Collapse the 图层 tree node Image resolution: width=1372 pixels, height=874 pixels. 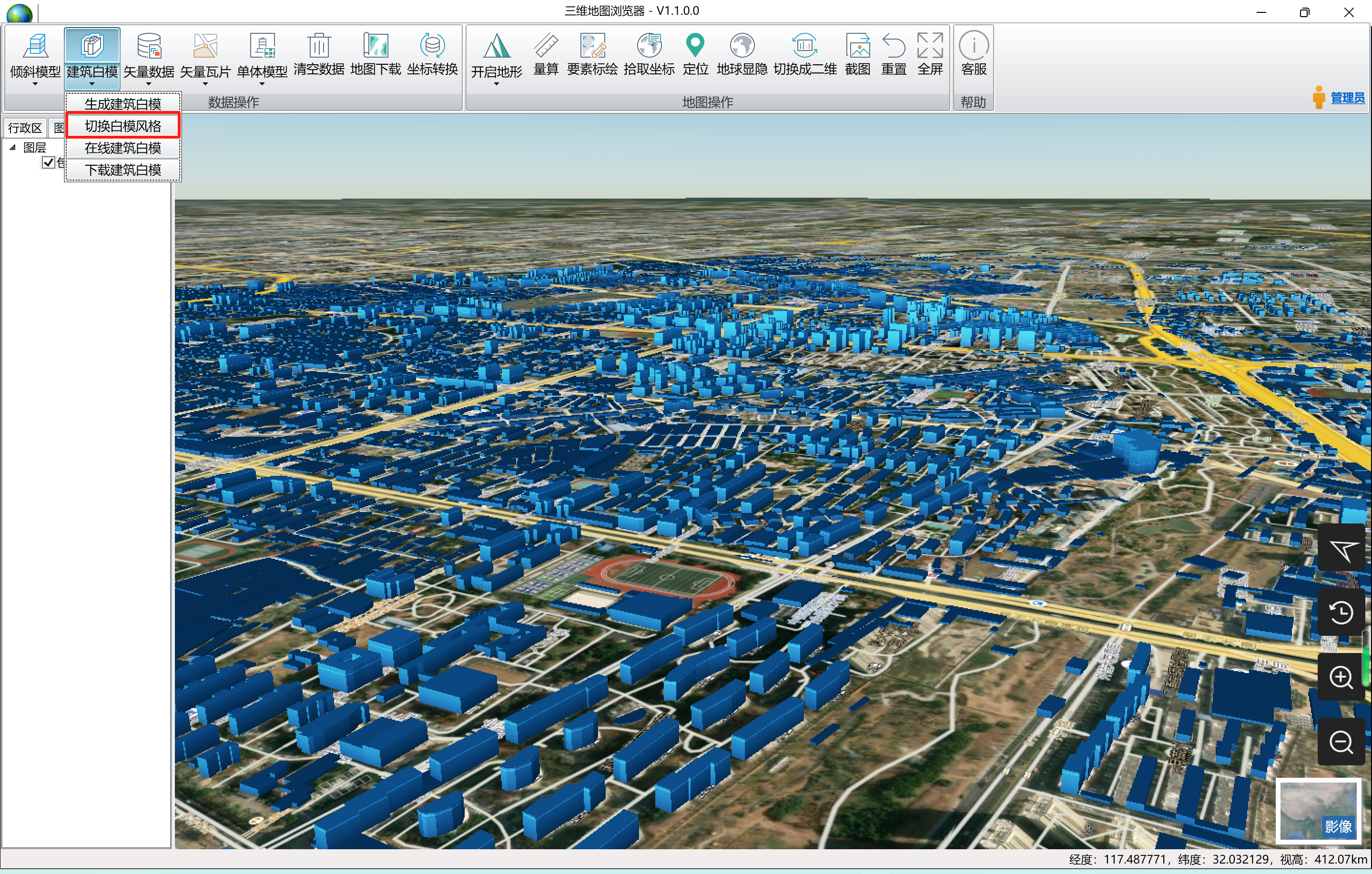pyautogui.click(x=12, y=148)
